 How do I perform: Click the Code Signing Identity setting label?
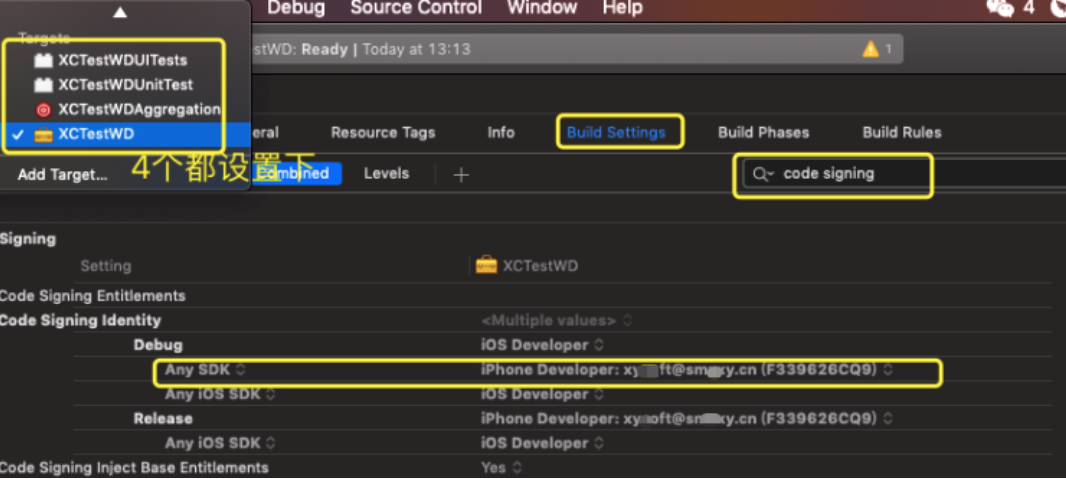tap(80, 320)
